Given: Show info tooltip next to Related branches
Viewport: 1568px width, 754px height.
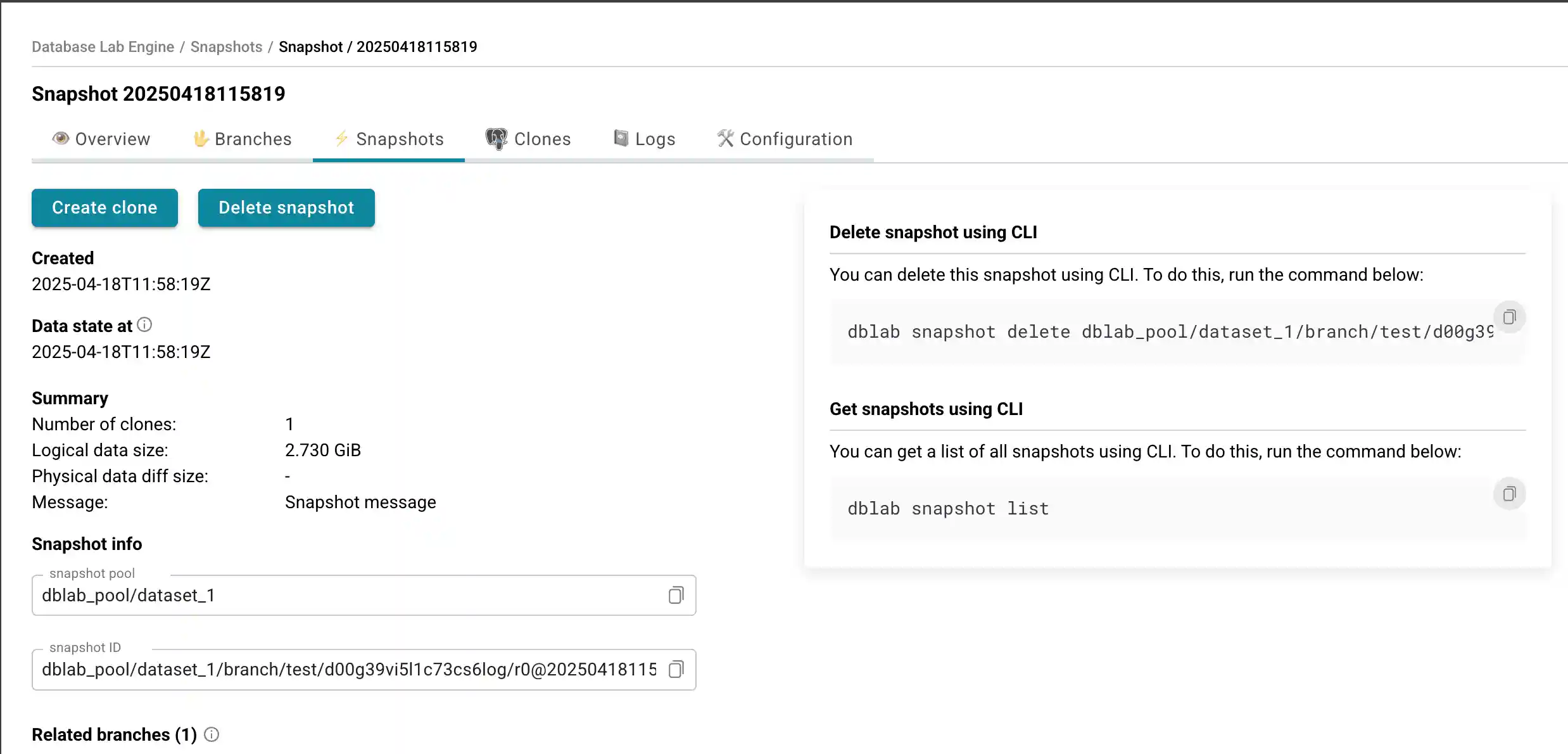Looking at the screenshot, I should [x=211, y=734].
